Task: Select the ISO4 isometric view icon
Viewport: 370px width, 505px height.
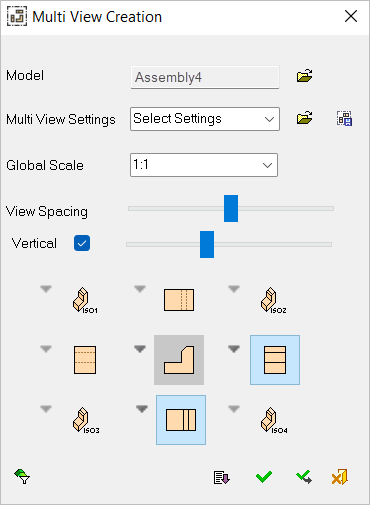Action: (x=274, y=420)
